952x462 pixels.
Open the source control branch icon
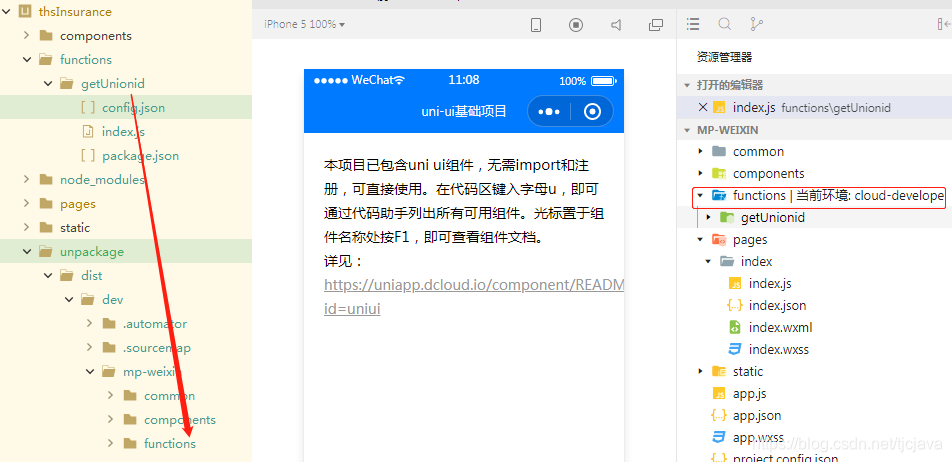[x=756, y=24]
